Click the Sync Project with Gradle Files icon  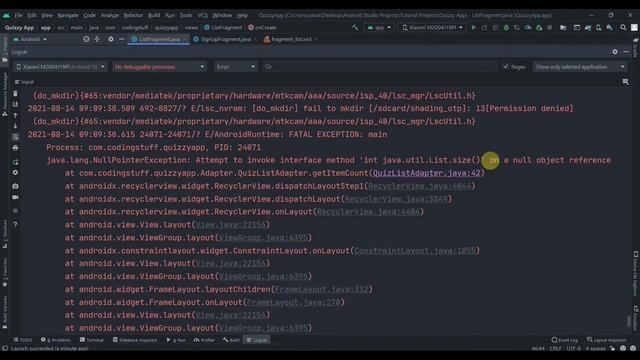click(587, 28)
